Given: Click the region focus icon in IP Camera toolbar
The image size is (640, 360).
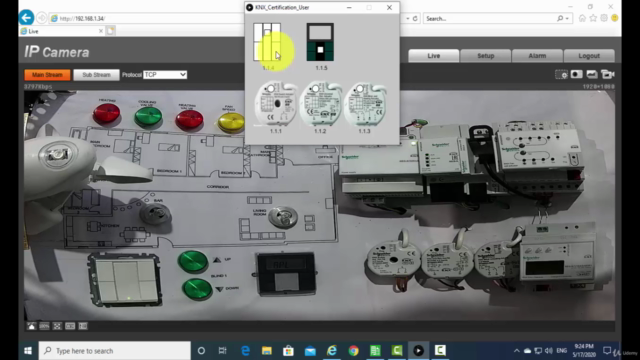Looking at the screenshot, I should (x=561, y=74).
